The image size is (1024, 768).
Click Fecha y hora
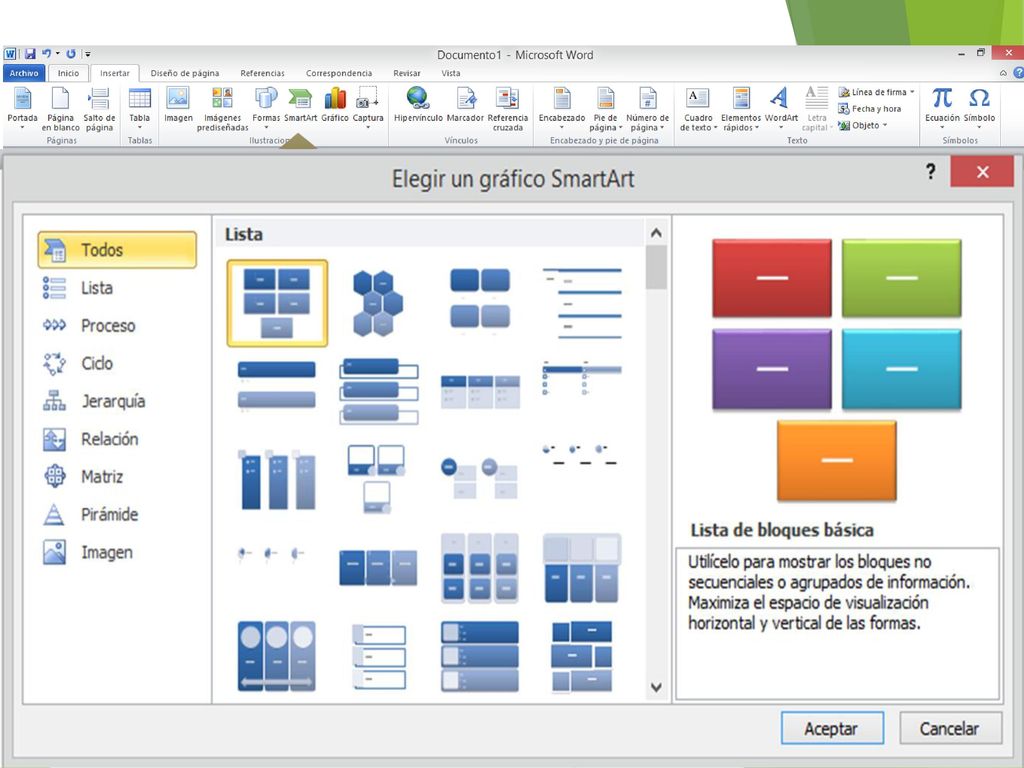click(x=870, y=108)
